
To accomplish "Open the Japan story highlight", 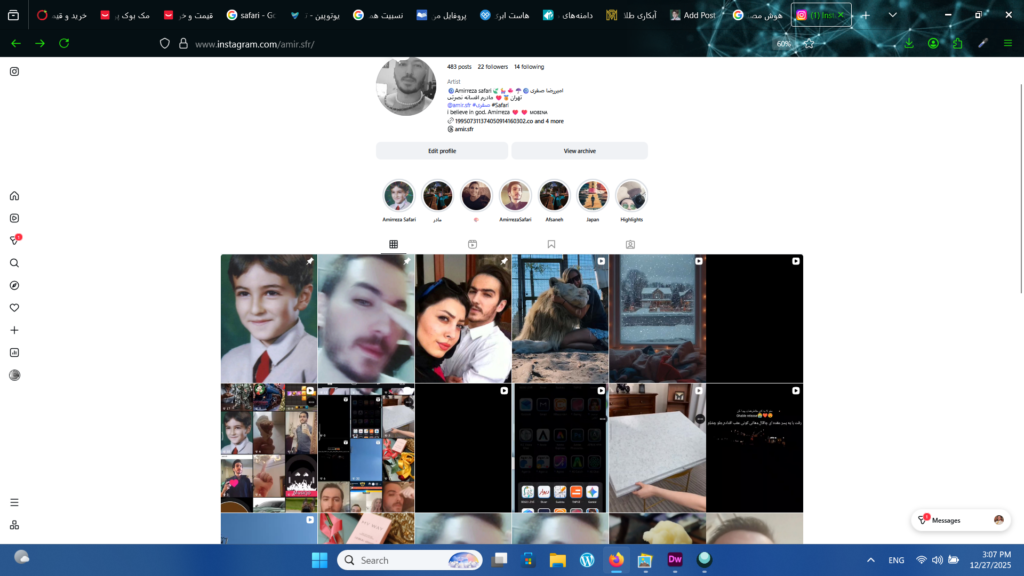I will click(593, 196).
